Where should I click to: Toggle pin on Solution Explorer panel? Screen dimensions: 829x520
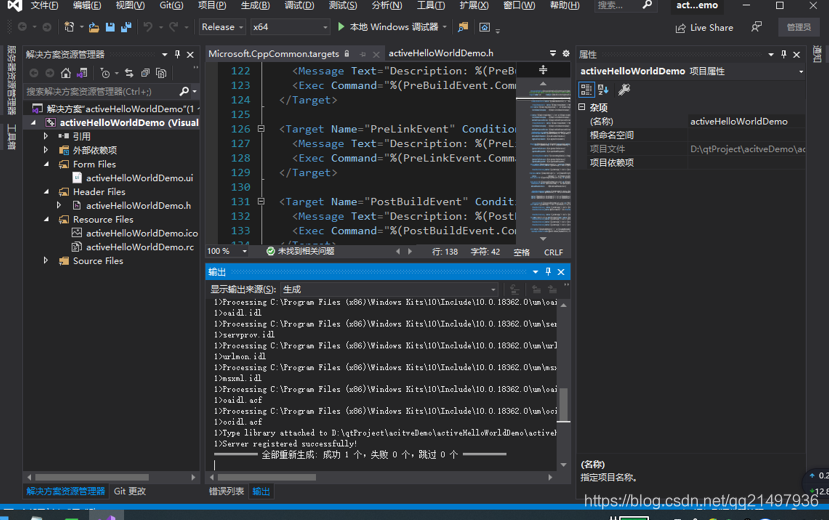[178, 54]
